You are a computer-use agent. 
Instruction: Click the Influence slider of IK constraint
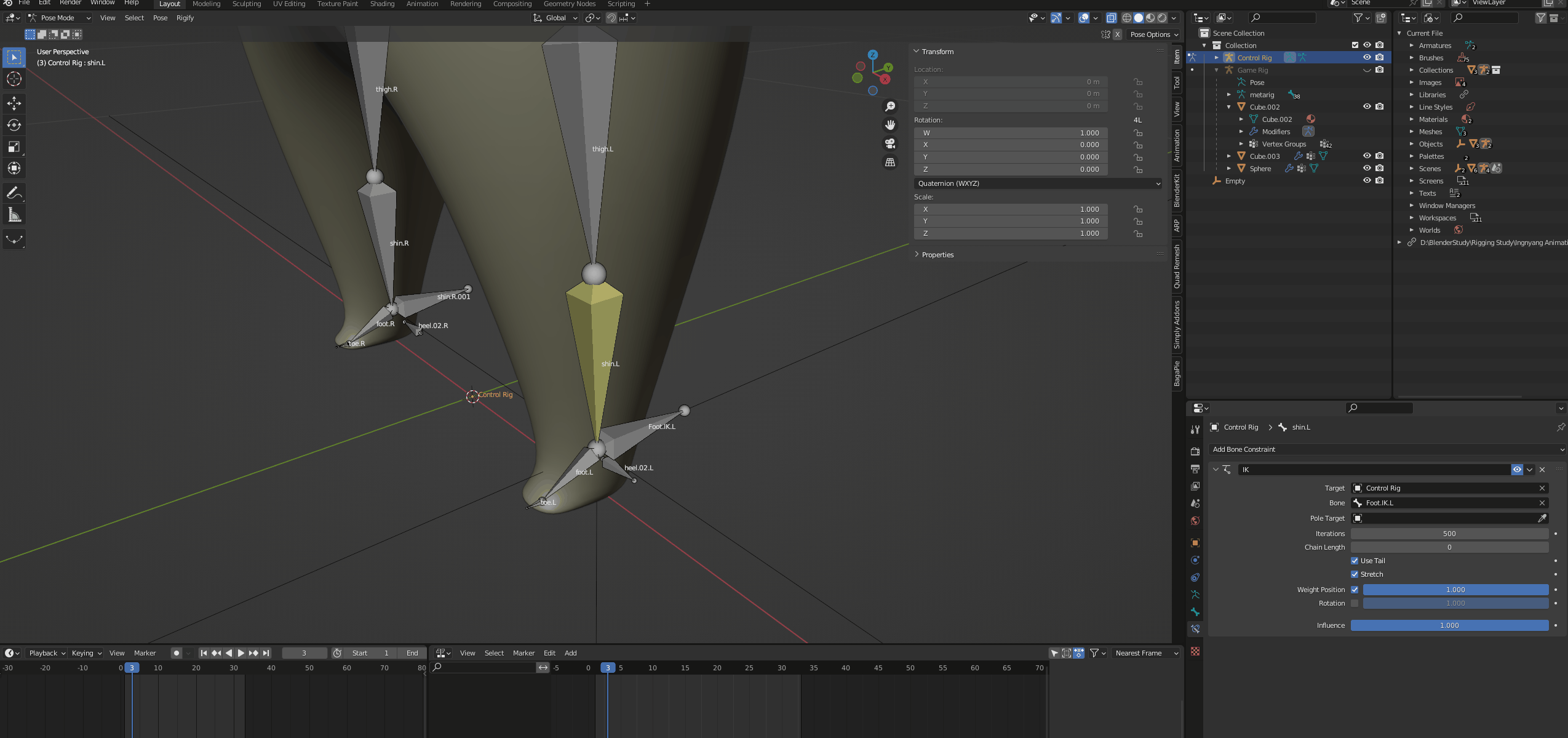[x=1449, y=625]
